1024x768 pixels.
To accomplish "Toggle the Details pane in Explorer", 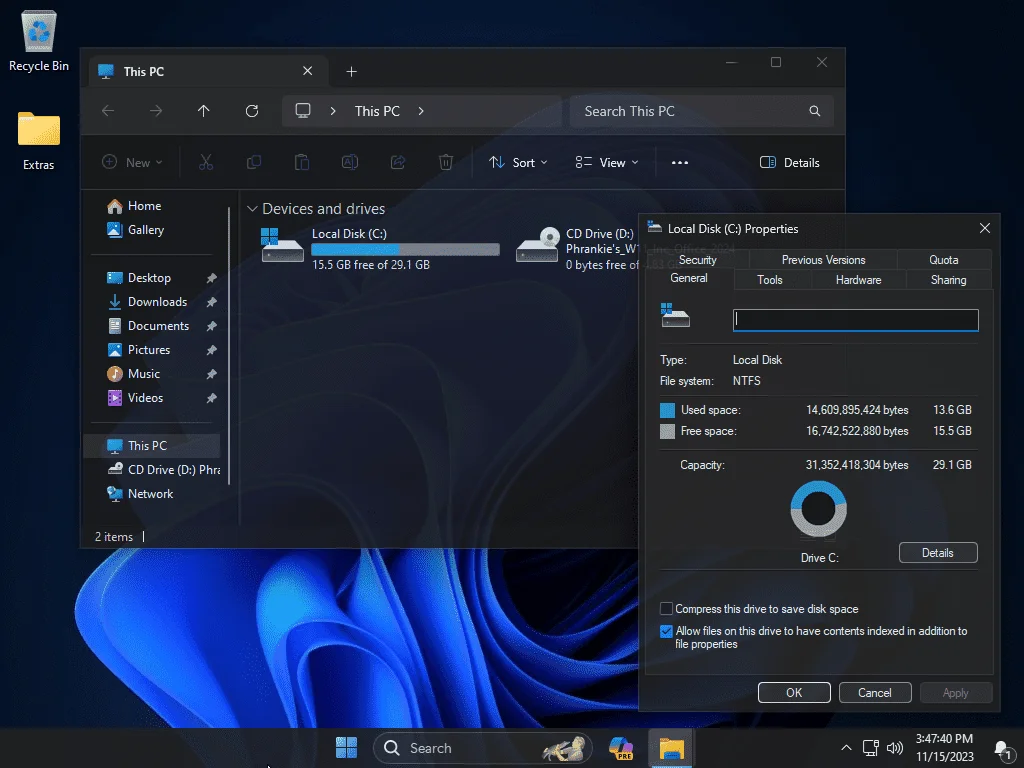I will click(790, 163).
